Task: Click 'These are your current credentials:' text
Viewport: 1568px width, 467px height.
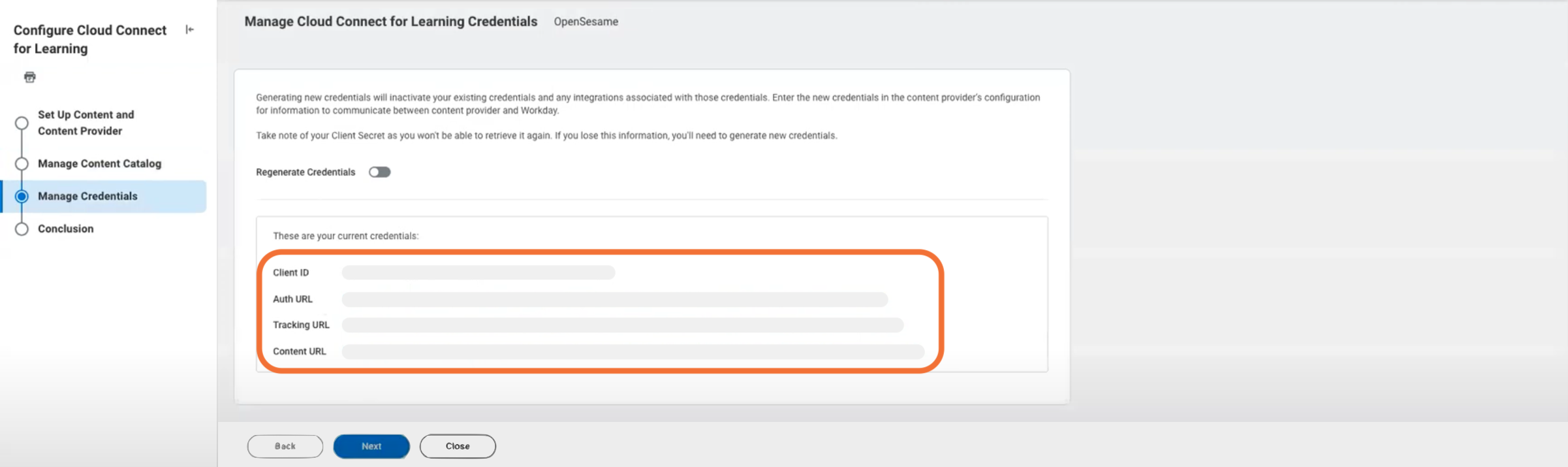Action: (345, 236)
